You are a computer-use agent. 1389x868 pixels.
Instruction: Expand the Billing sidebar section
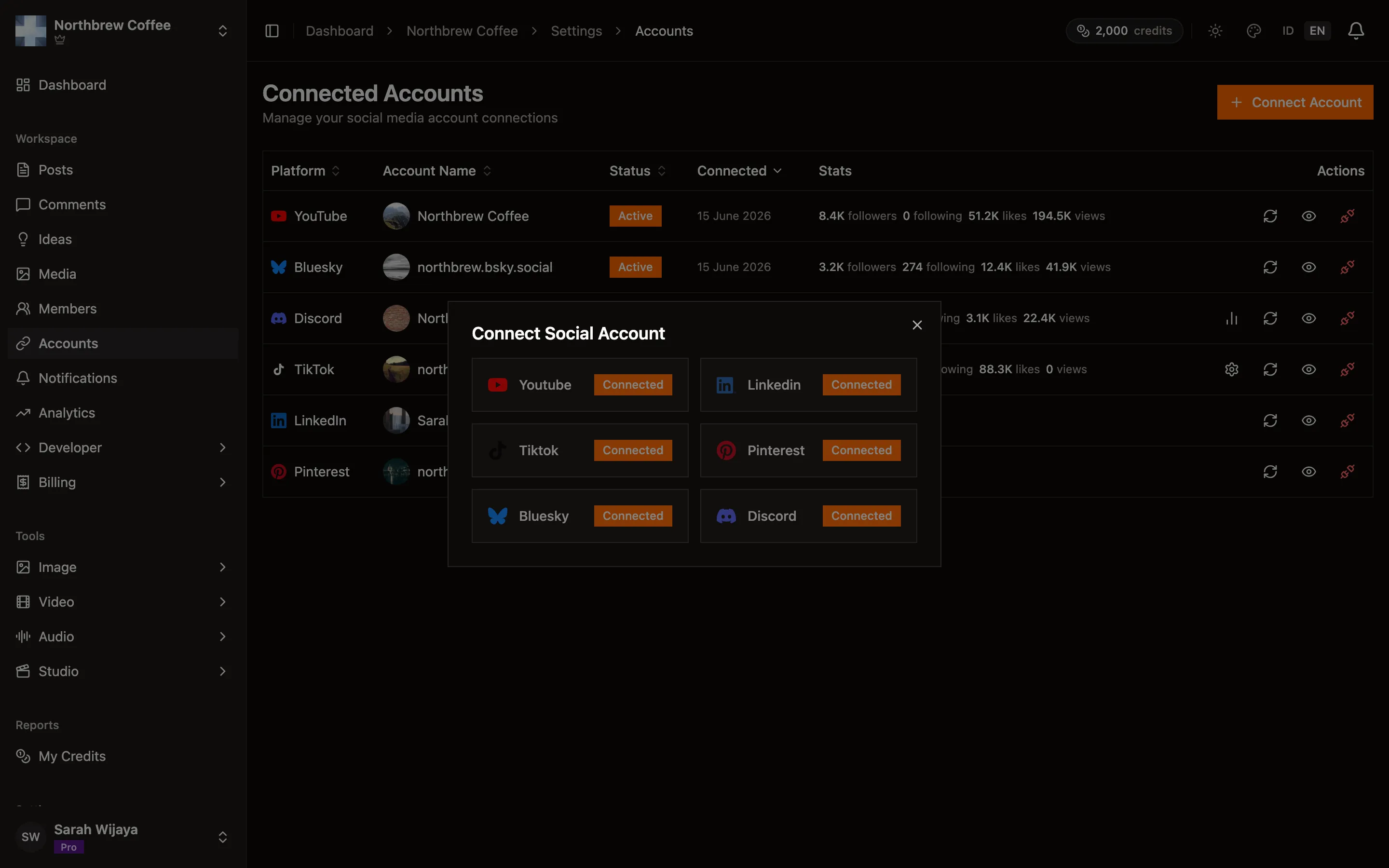click(123, 482)
